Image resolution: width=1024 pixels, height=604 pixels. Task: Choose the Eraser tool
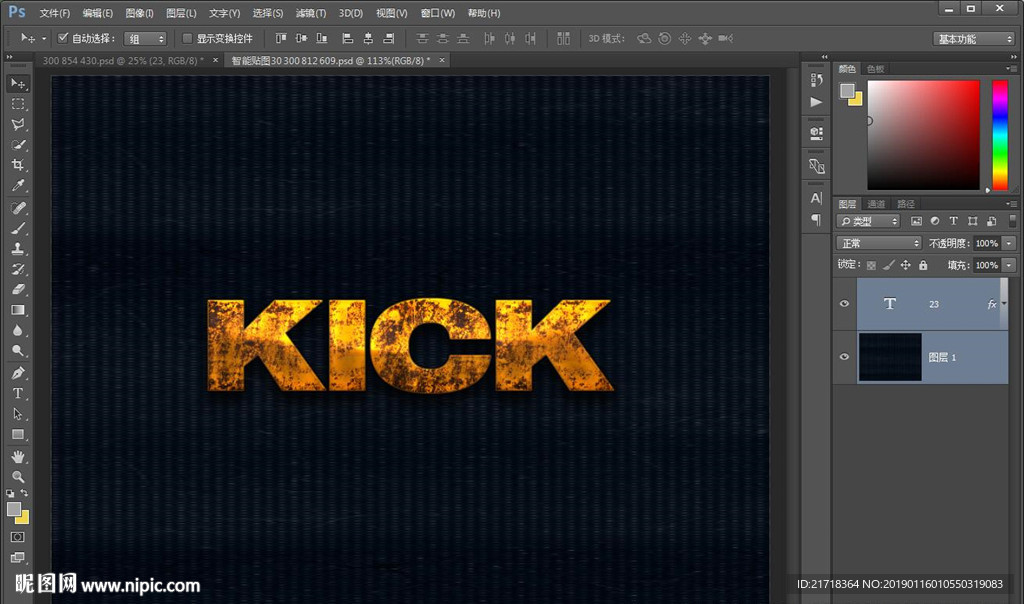click(x=18, y=290)
